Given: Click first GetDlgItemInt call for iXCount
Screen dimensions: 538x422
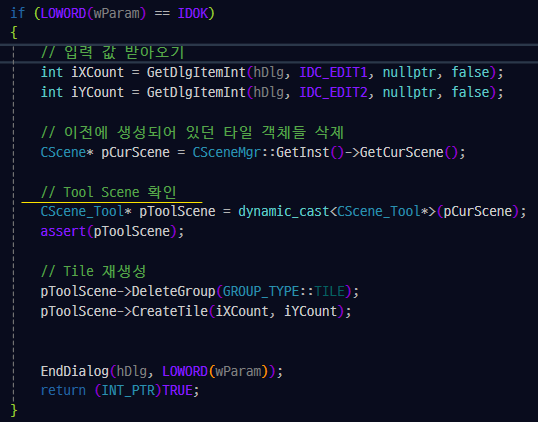Looking at the screenshot, I should [196, 72].
